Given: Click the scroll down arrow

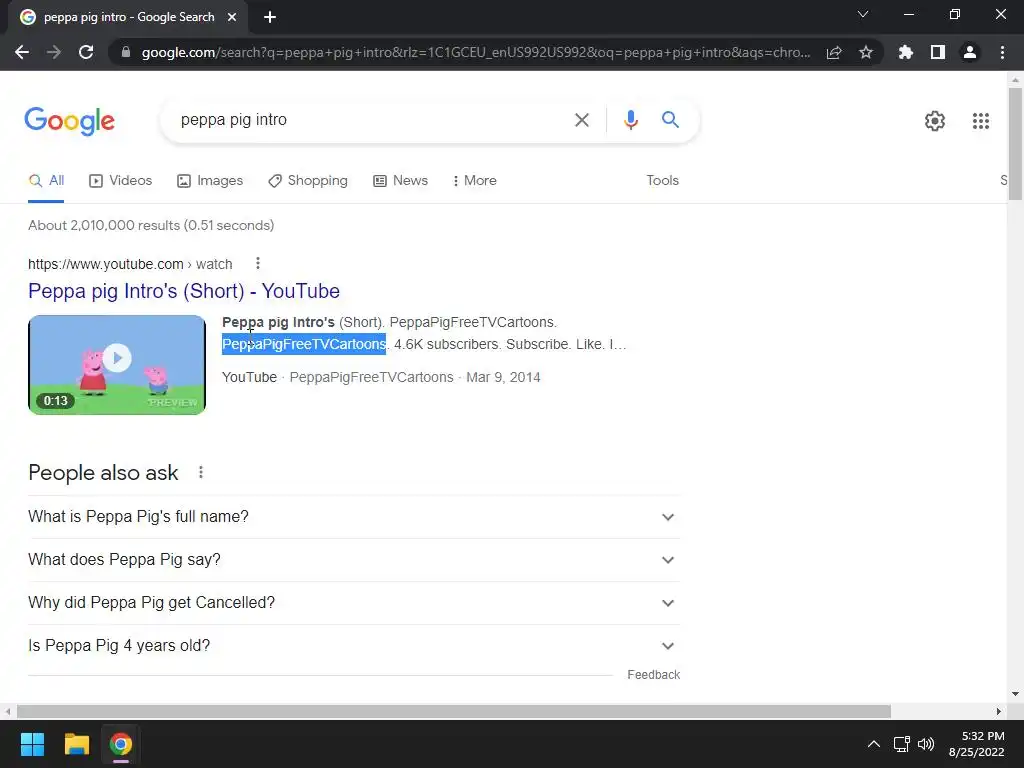Looking at the screenshot, I should click(x=1015, y=694).
